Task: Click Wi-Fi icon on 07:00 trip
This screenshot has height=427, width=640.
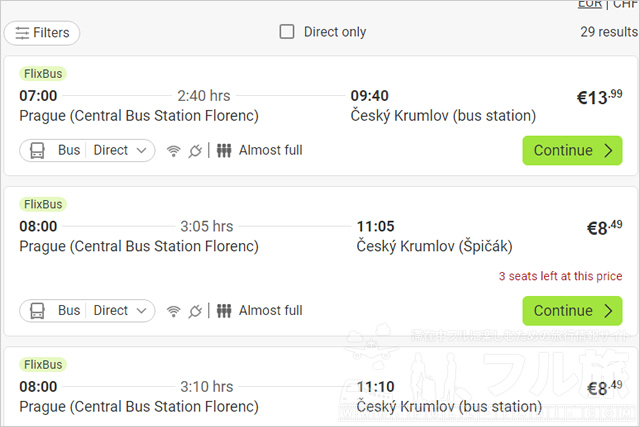Action: tap(173, 151)
